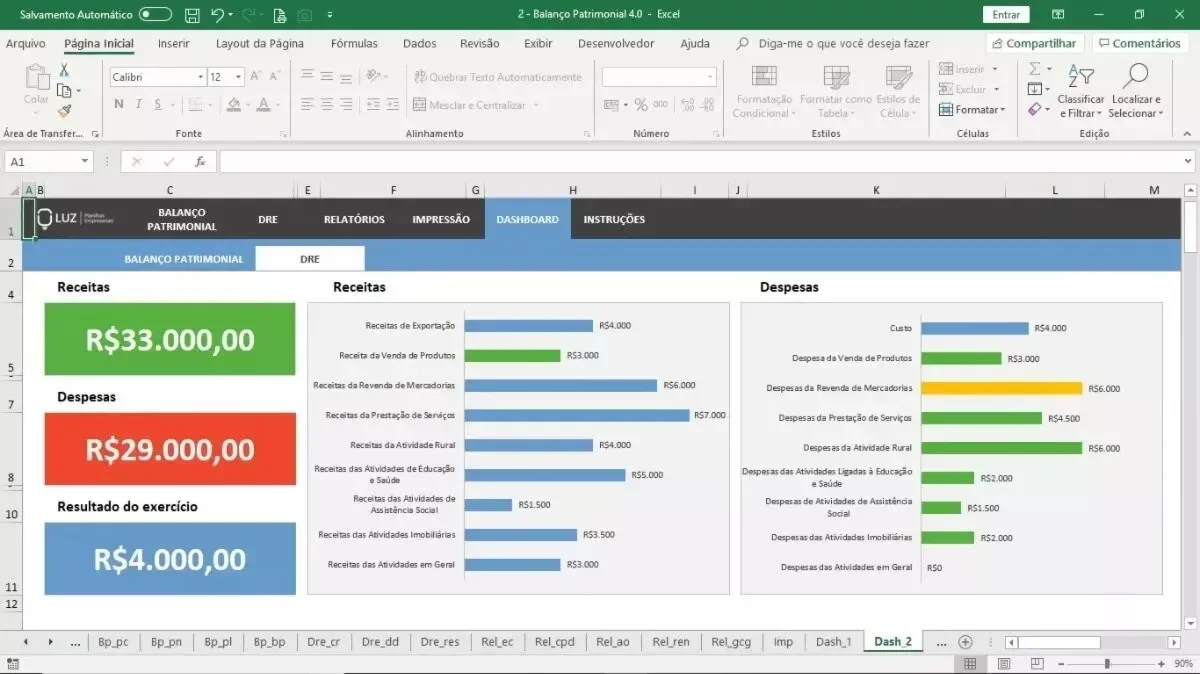Image resolution: width=1200 pixels, height=674 pixels.
Task: Toggle the Salvamento Automático switch
Action: click(x=155, y=15)
